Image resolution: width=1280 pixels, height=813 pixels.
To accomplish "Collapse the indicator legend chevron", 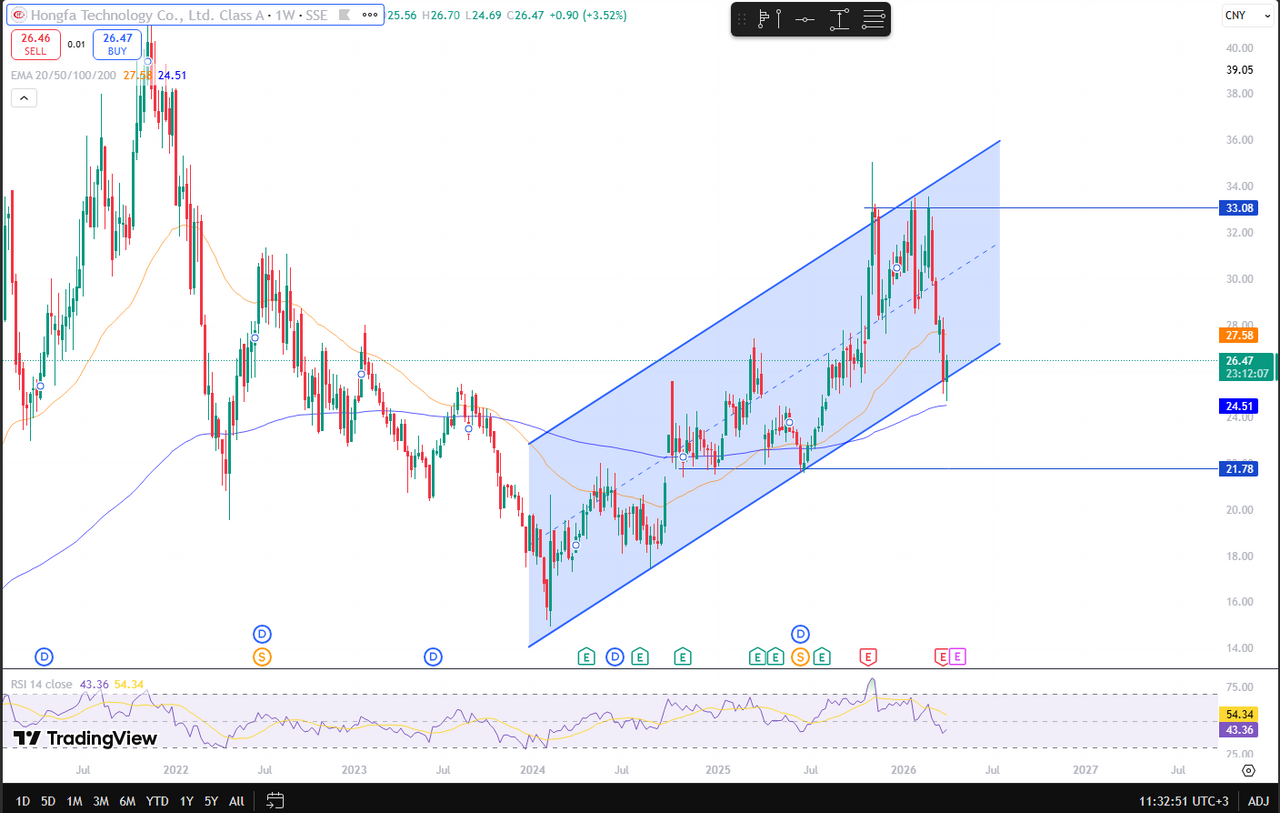I will coord(24,98).
